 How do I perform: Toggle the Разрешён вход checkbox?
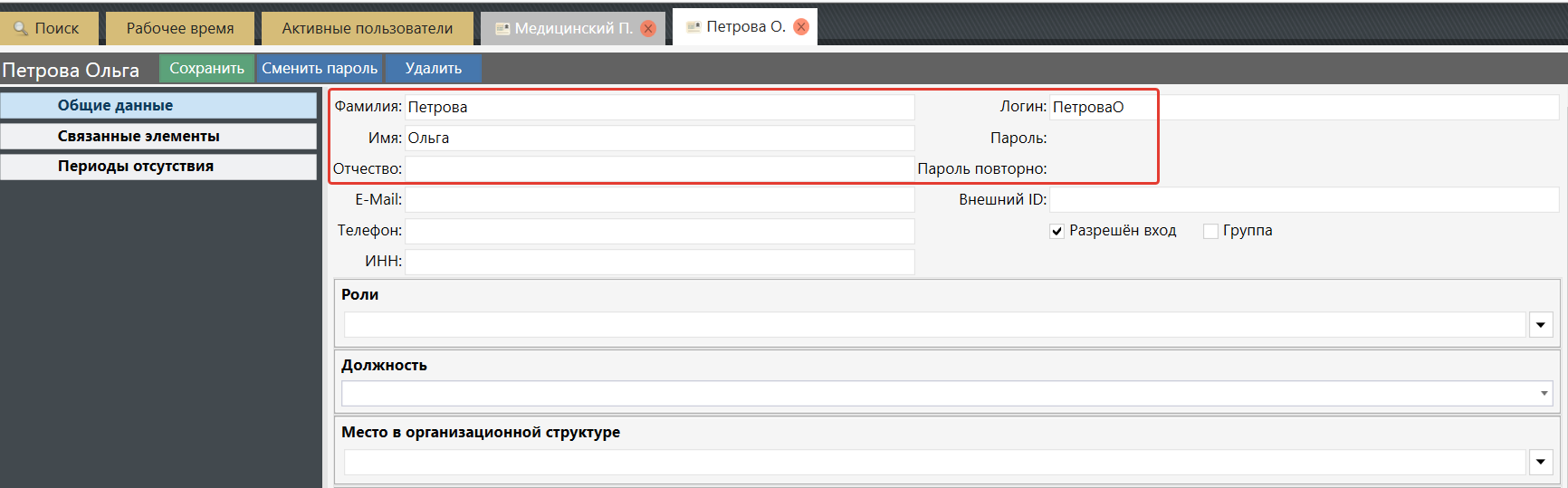pyautogui.click(x=1056, y=232)
